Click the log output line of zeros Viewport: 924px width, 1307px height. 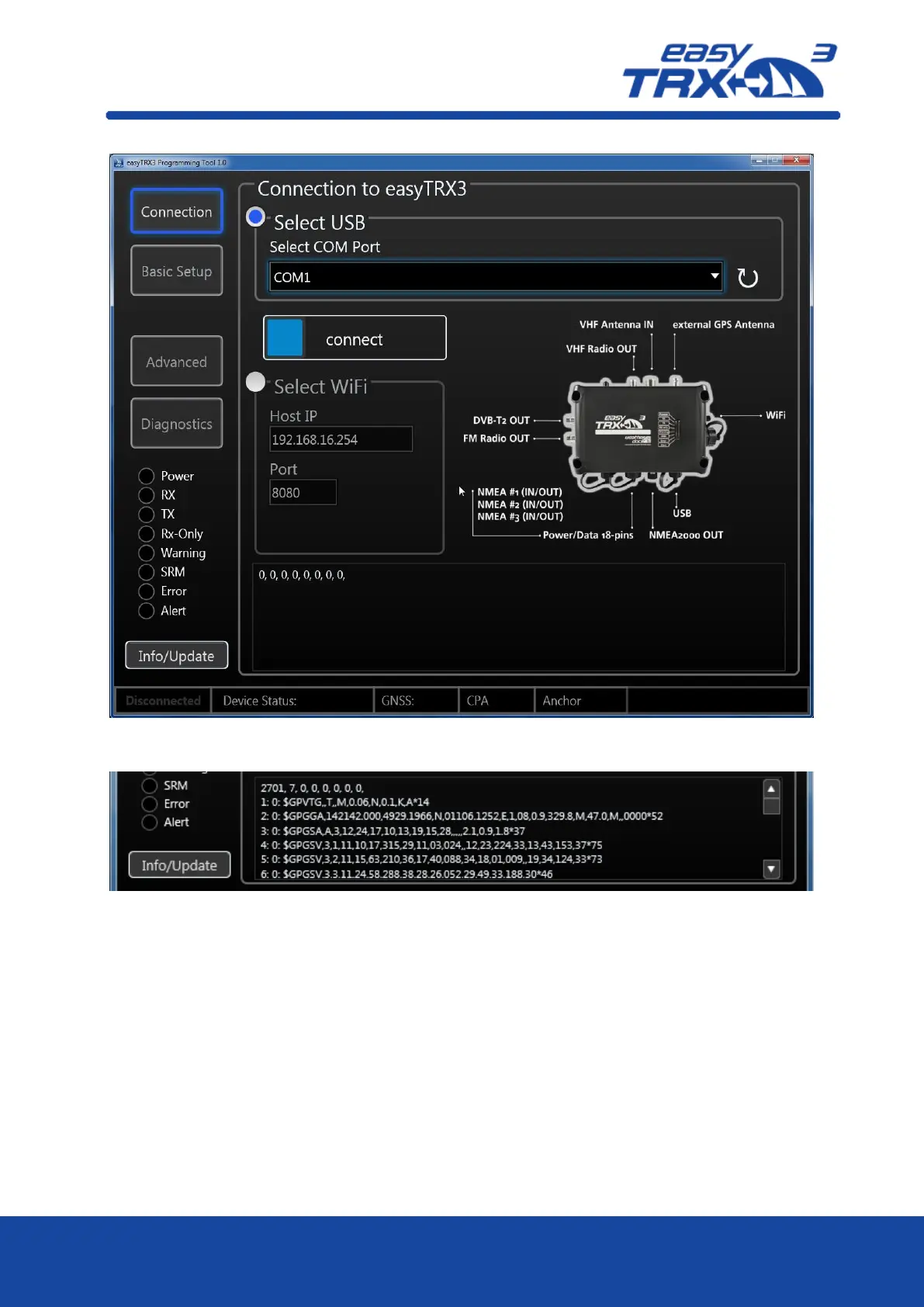pos(302,575)
